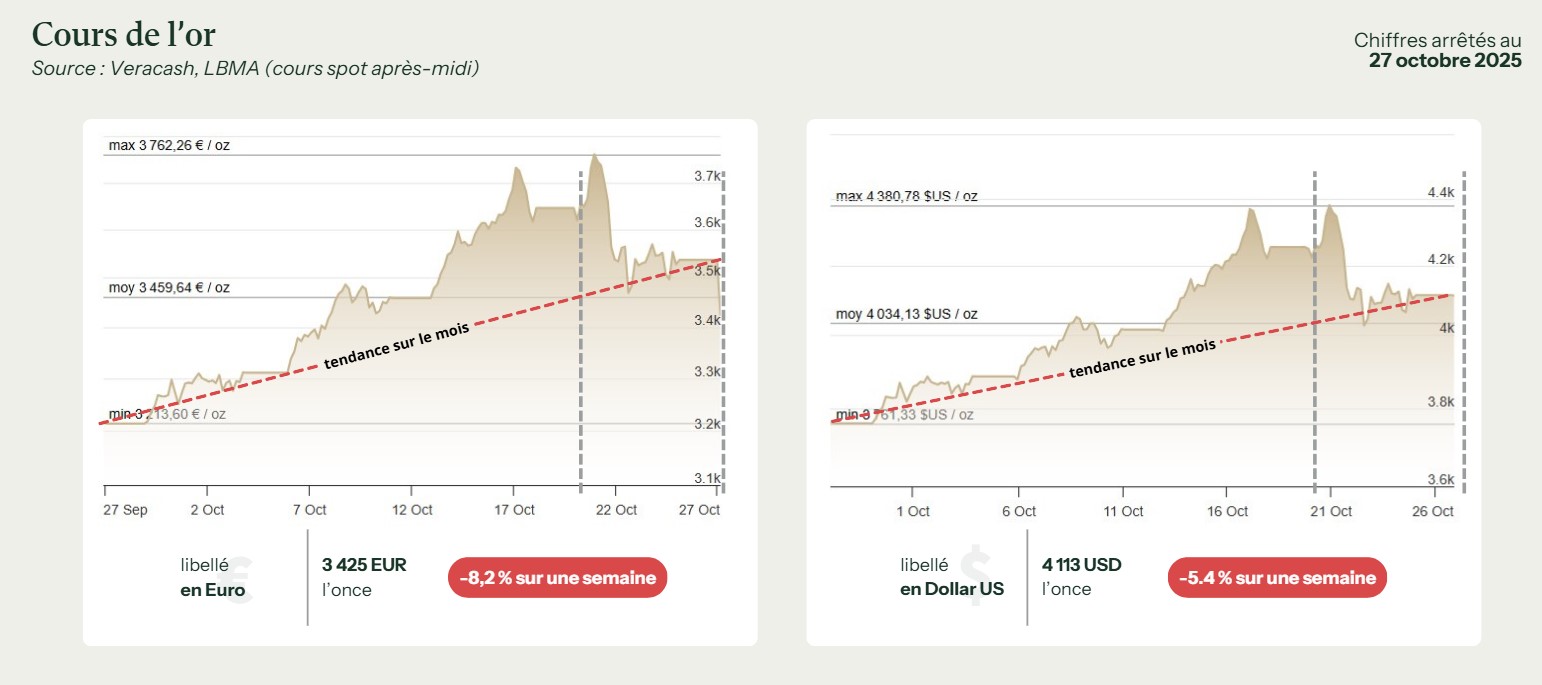Click the 4.4k axis label on dollar chart
This screenshot has height=685, width=1542.
[1440, 192]
